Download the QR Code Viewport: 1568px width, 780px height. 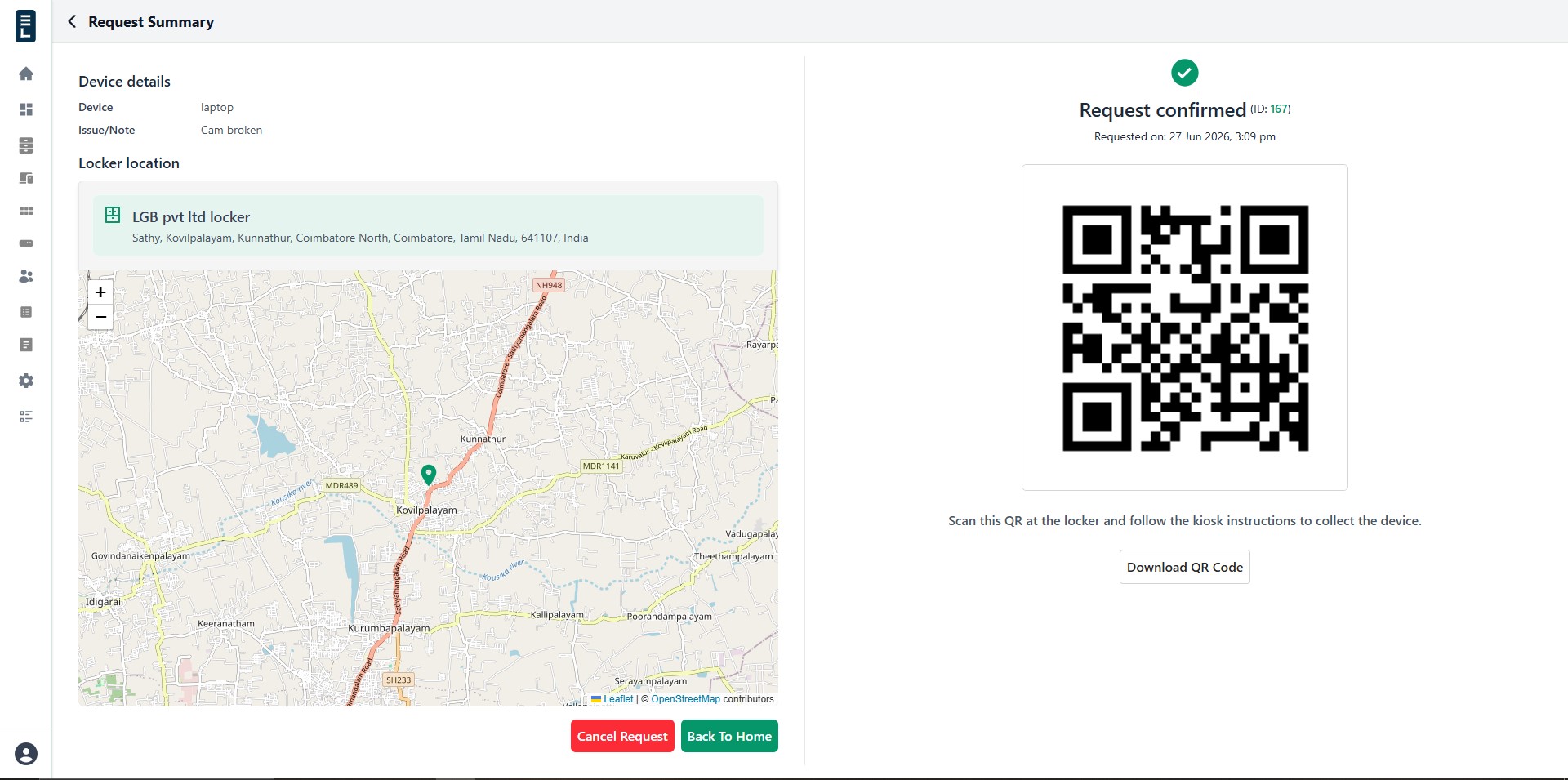pyautogui.click(x=1185, y=567)
